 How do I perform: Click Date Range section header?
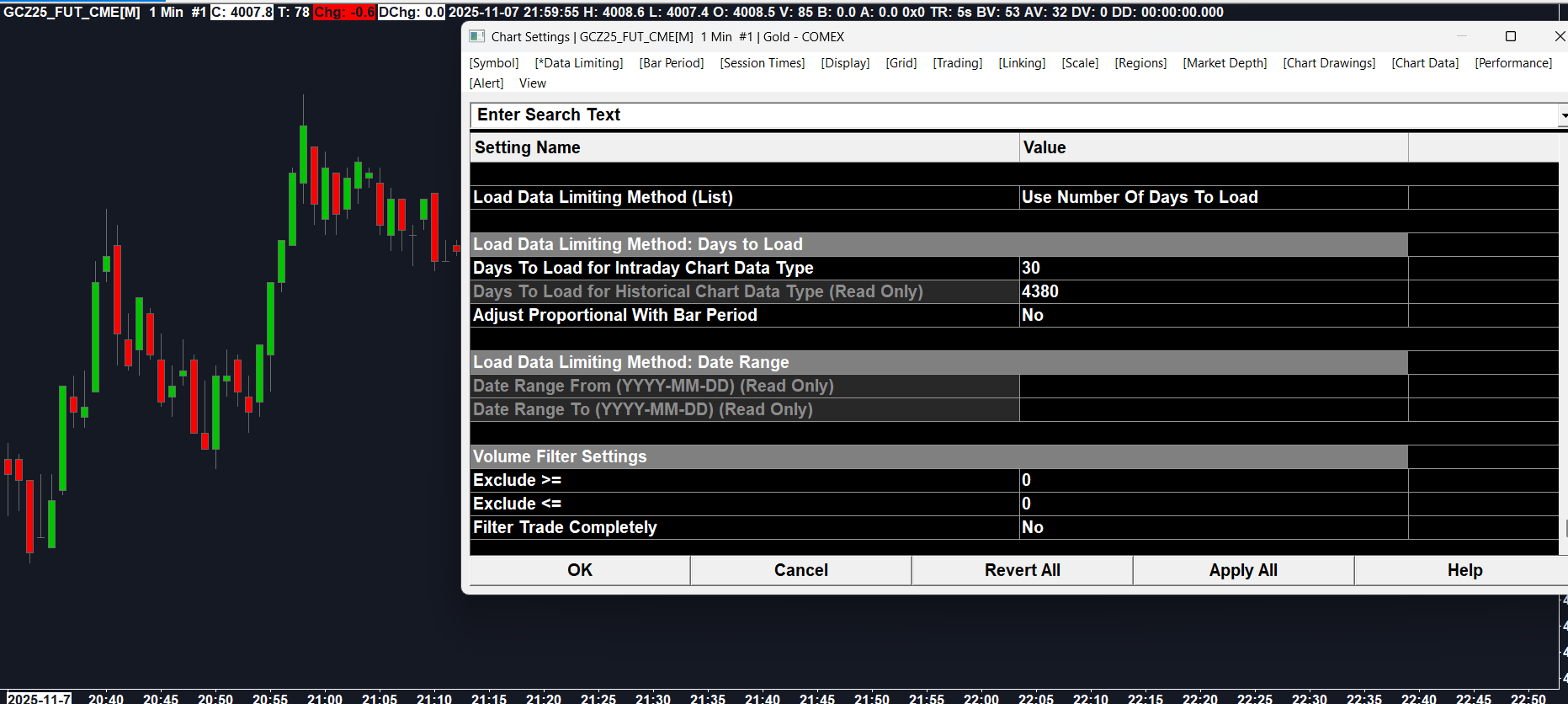tap(938, 362)
